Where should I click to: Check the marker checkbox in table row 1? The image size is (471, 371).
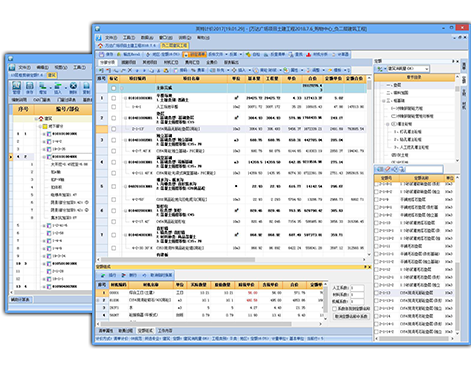[114, 98]
